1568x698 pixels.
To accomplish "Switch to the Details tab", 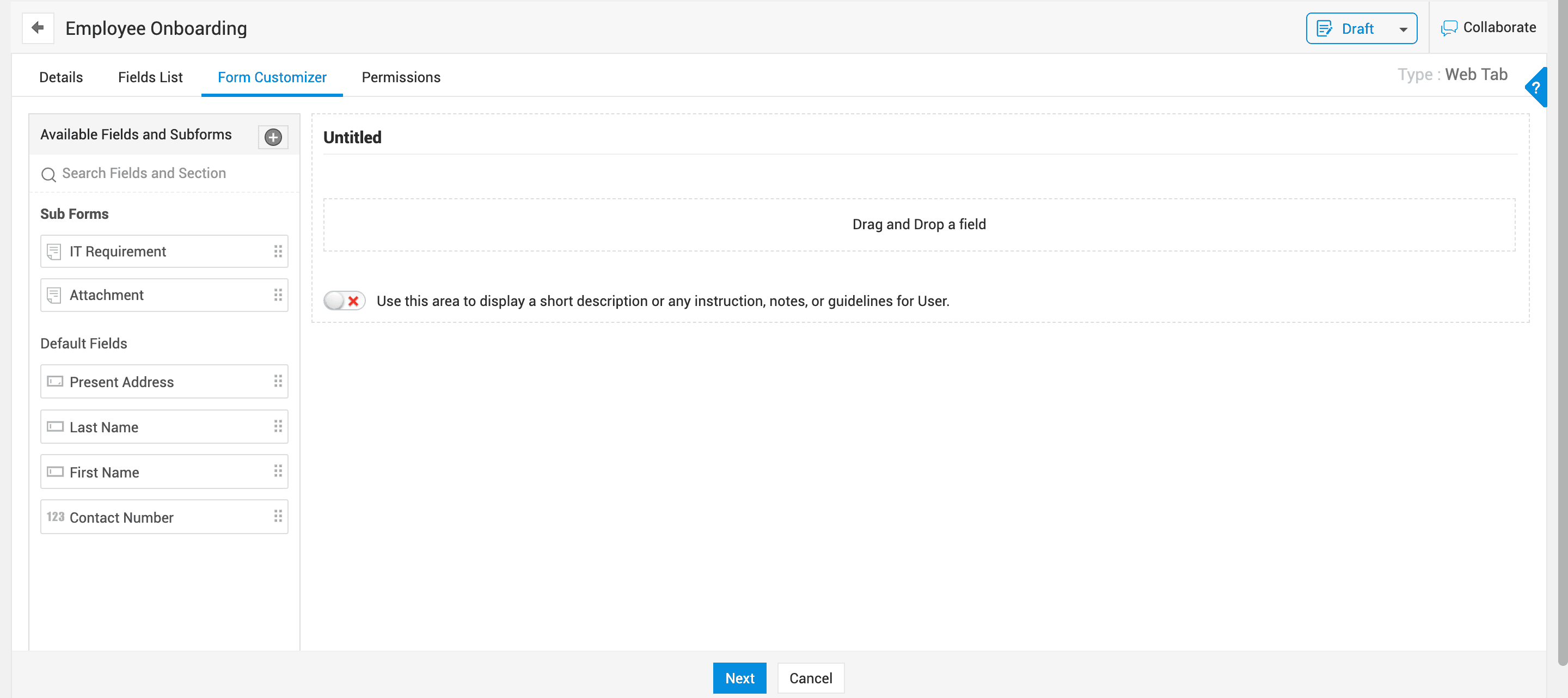I will [61, 77].
